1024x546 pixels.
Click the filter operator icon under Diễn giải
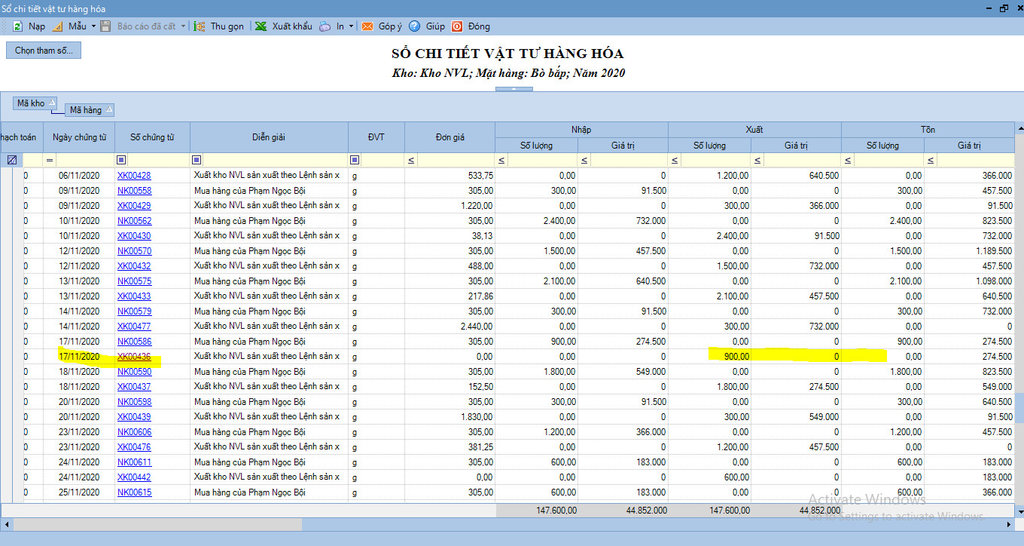point(197,160)
